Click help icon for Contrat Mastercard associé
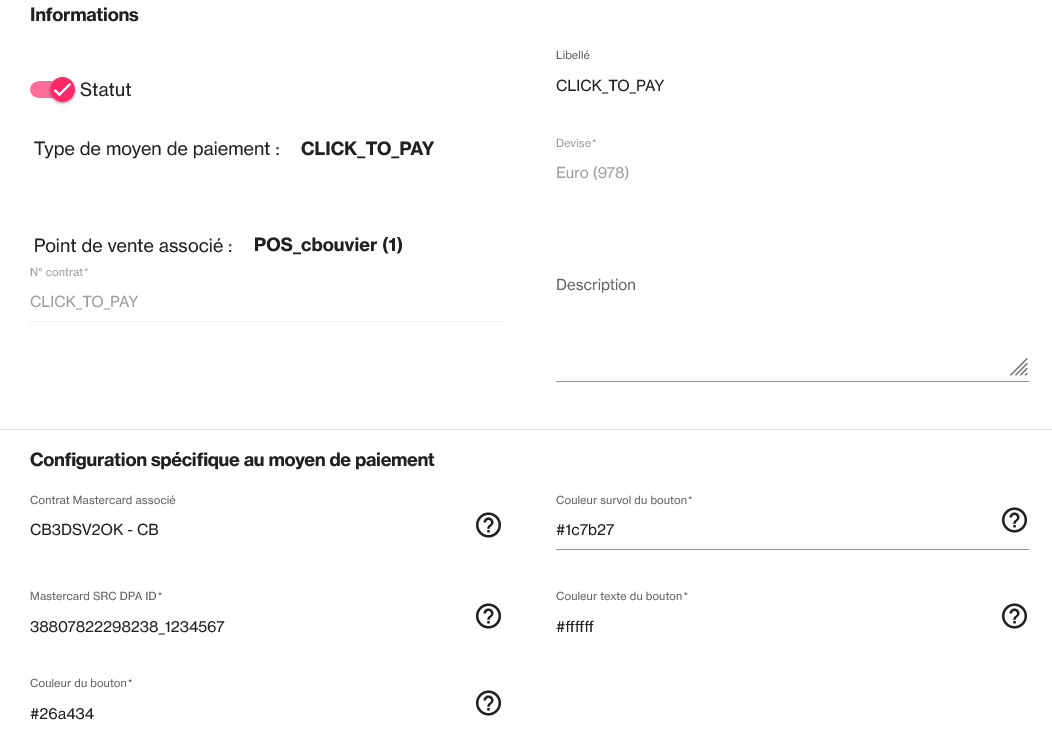1052x743 pixels. pos(488,524)
